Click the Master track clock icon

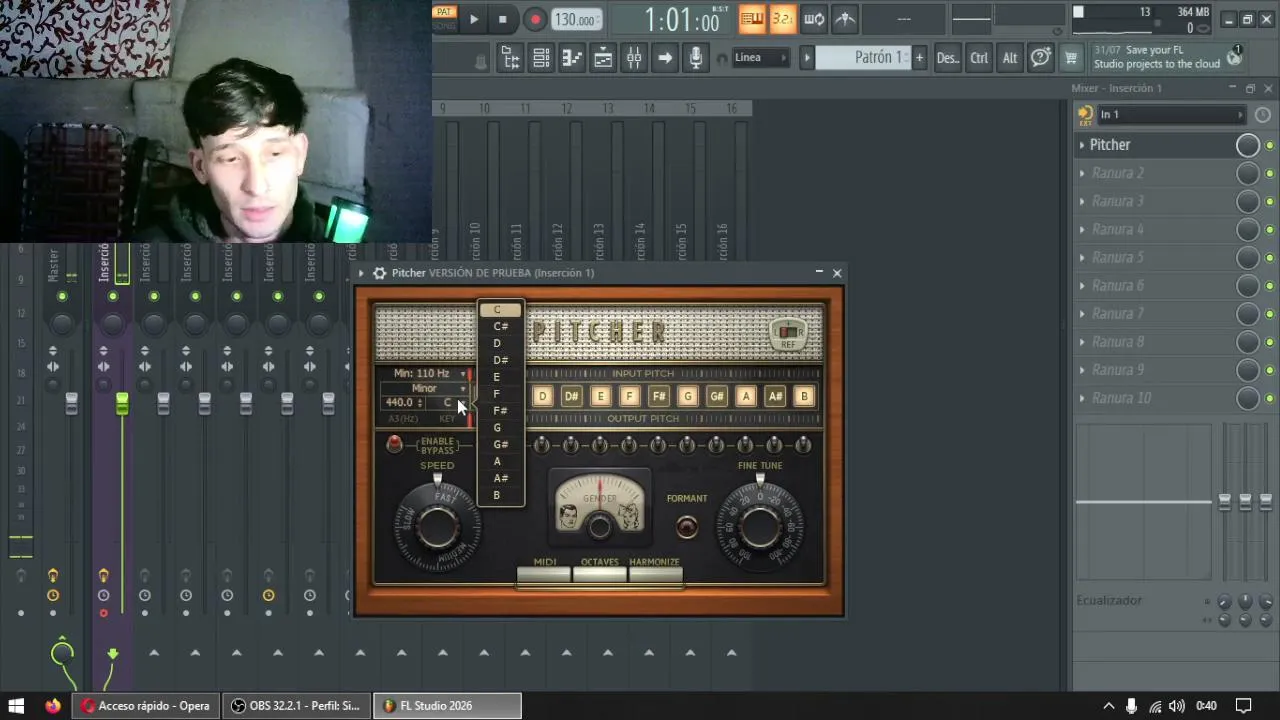pyautogui.click(x=53, y=595)
